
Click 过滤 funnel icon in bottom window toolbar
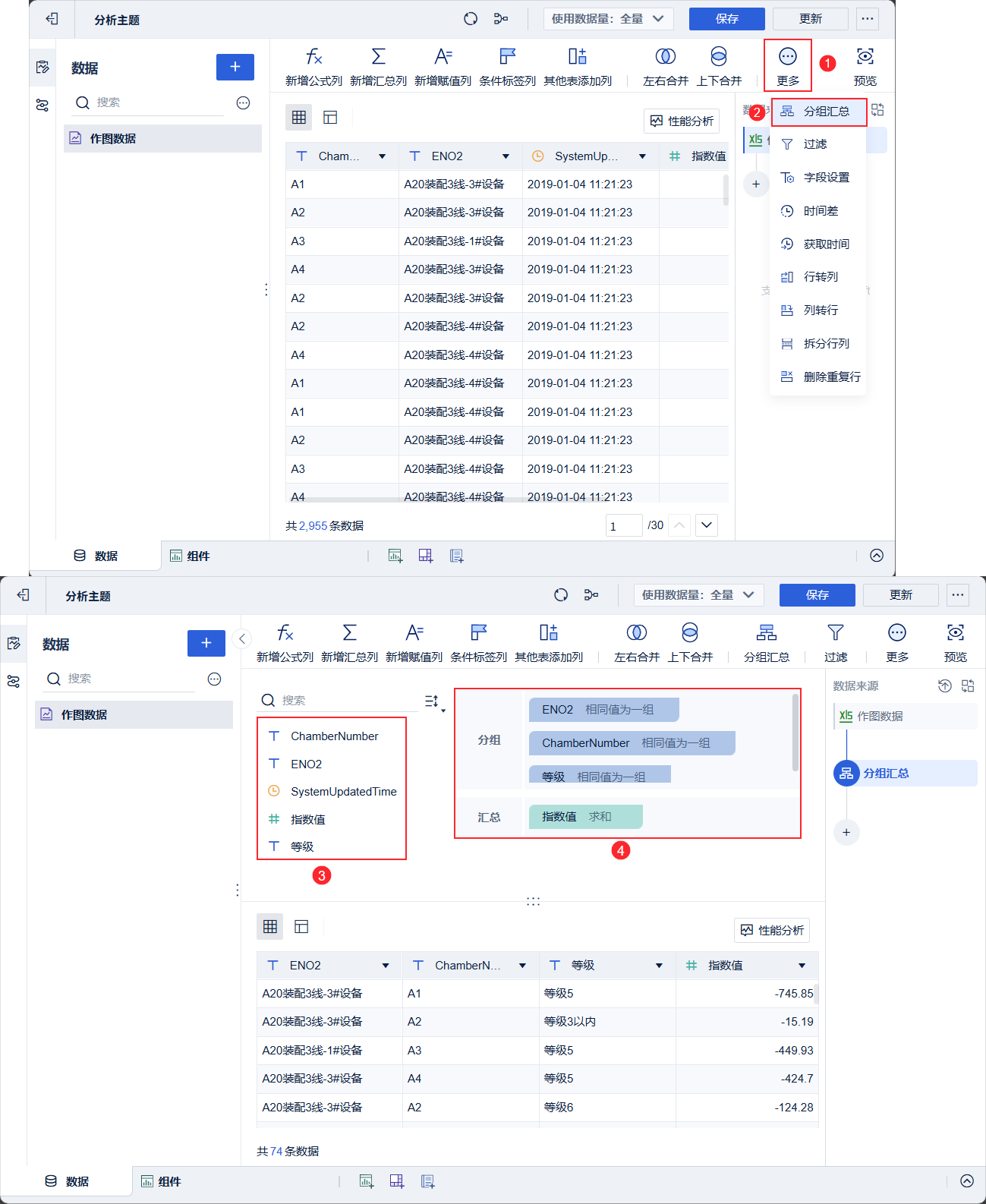coord(835,632)
